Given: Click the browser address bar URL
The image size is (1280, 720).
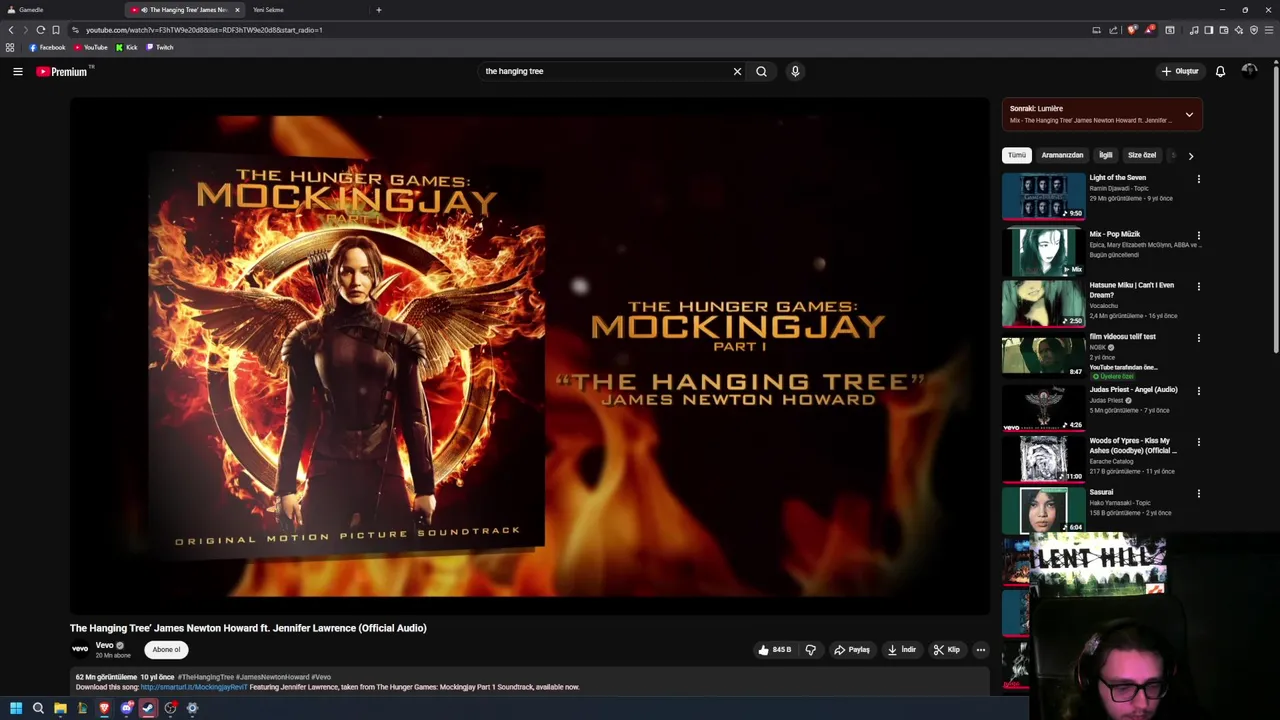Looking at the screenshot, I should [x=204, y=30].
